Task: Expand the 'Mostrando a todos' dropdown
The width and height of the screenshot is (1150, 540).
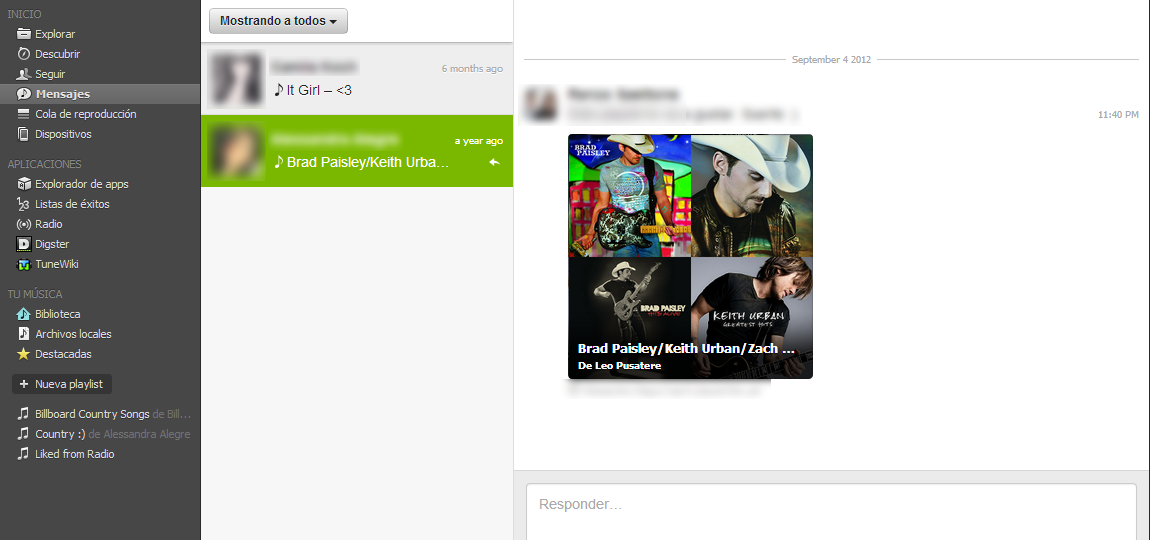Action: click(278, 21)
